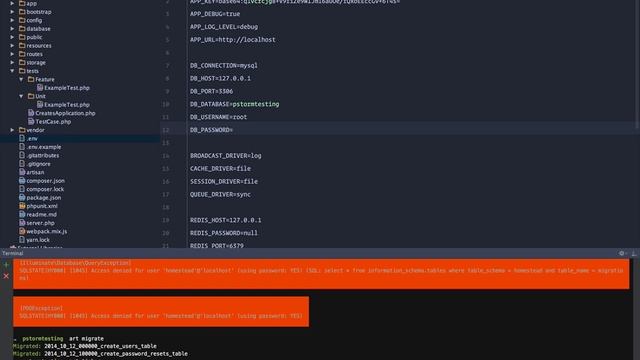The width and height of the screenshot is (640, 360).
Task: Click the tests folder icon
Action: [x=22, y=71]
